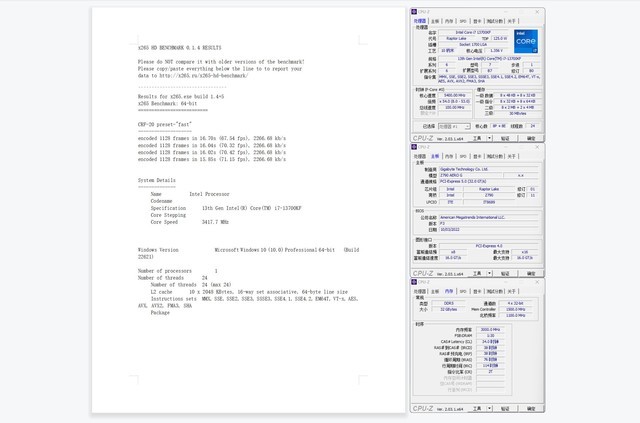Click 验证 button in mainboard window
This screenshot has height=423, width=640.
click(505, 274)
